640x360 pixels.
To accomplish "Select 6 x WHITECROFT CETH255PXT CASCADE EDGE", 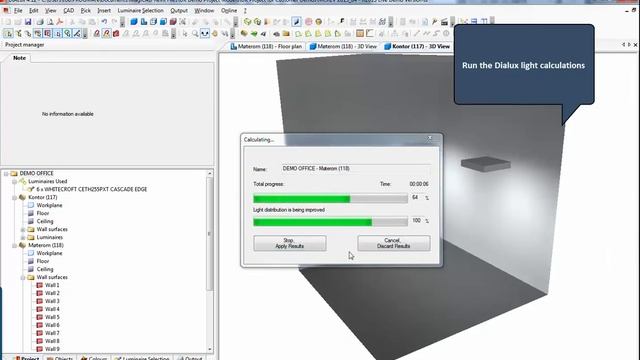I will 91,189.
